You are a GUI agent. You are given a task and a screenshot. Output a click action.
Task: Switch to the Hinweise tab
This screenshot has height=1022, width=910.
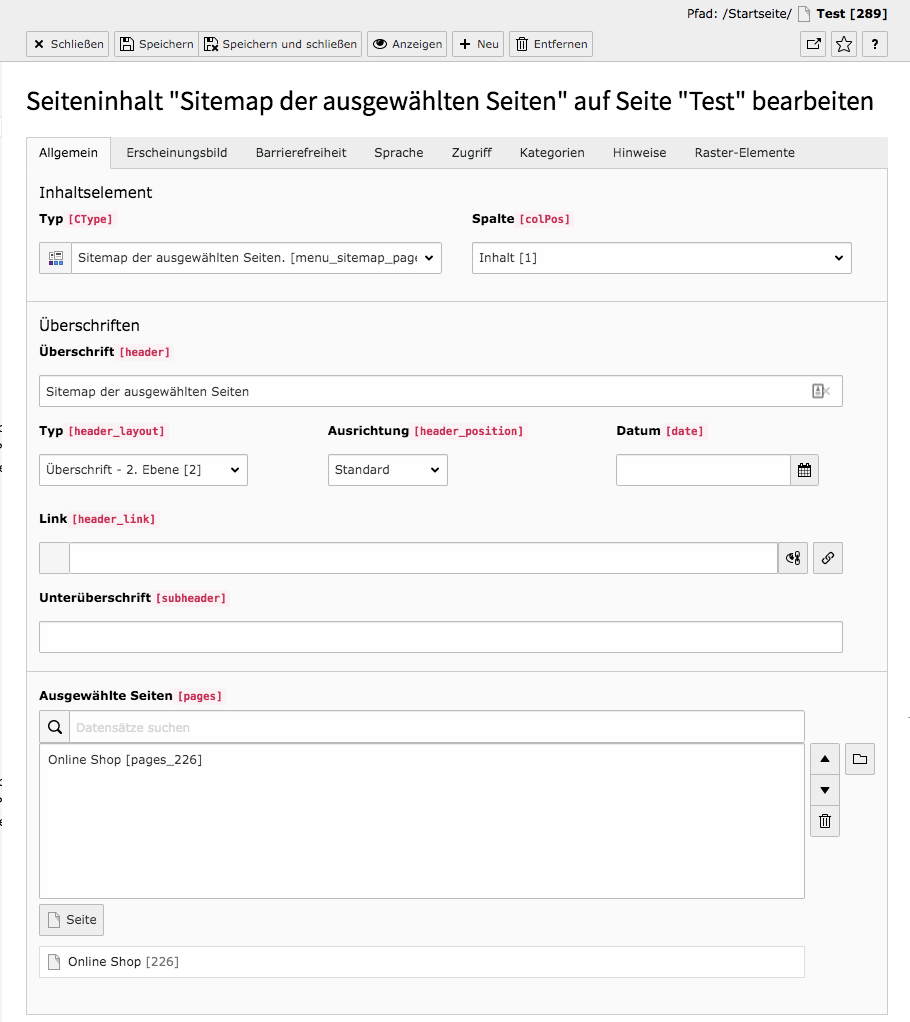tap(639, 153)
